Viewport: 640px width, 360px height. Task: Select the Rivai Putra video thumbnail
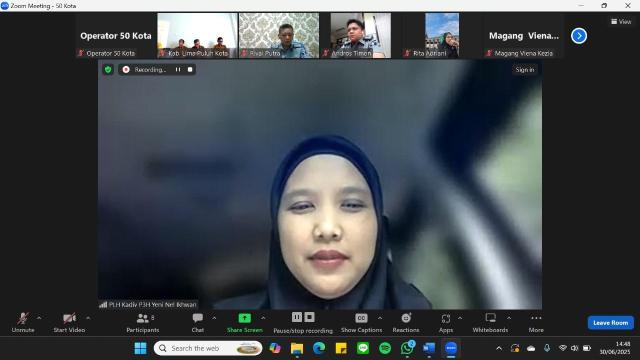click(279, 36)
